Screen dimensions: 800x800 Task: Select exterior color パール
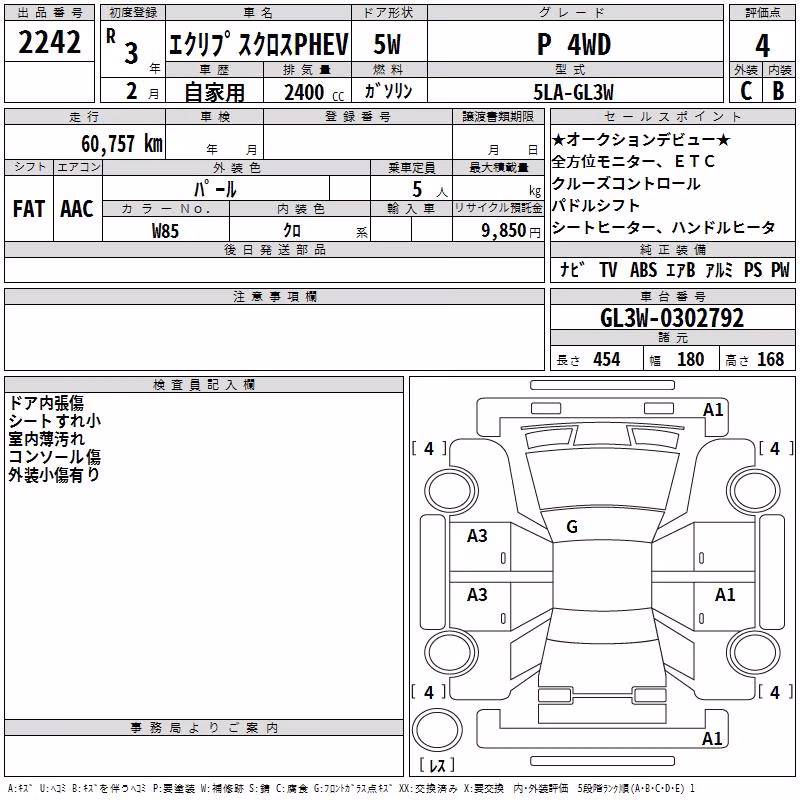215,189
